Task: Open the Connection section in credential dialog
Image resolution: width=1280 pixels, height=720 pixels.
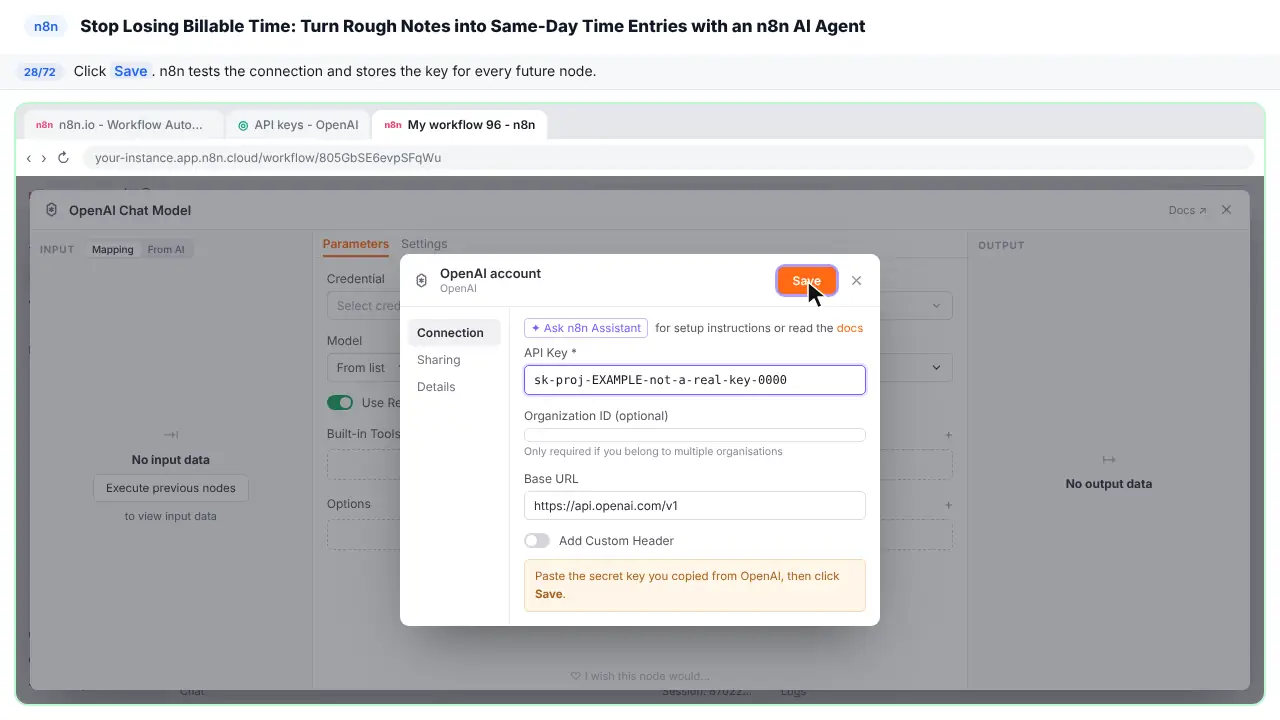Action: (x=454, y=333)
